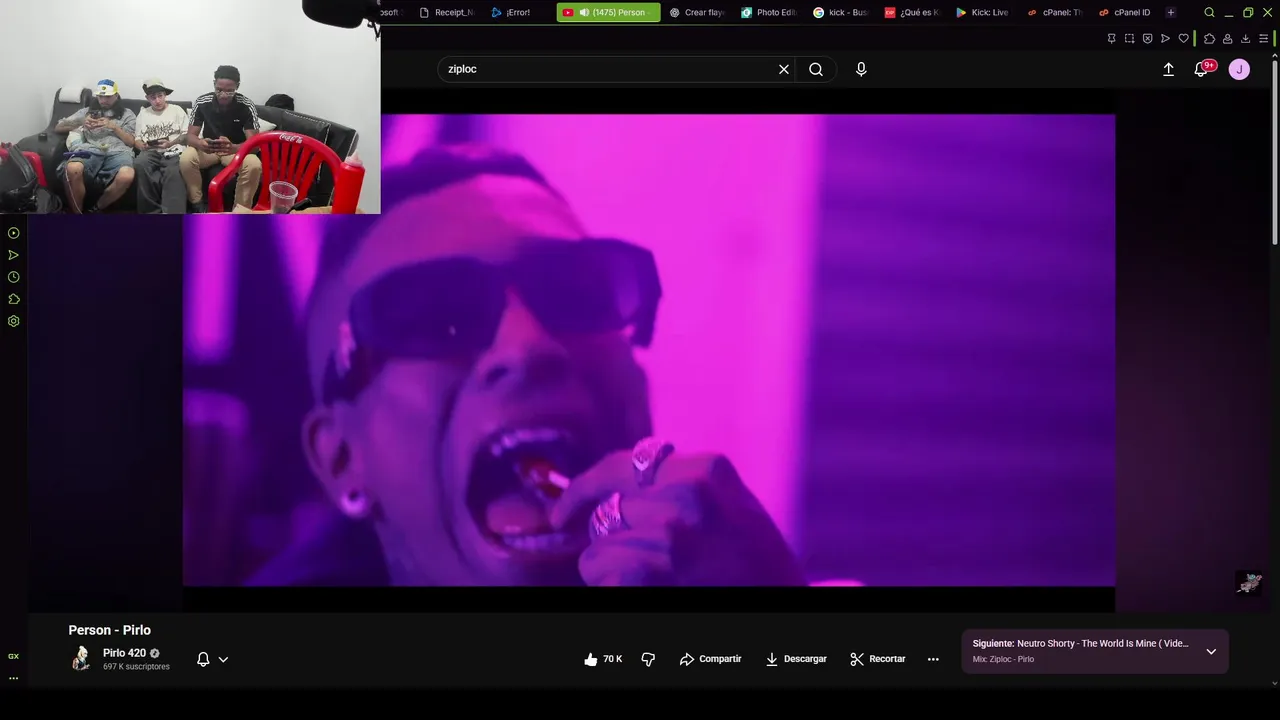1280x720 pixels.
Task: Click the Recortar button
Action: pyautogui.click(x=878, y=659)
